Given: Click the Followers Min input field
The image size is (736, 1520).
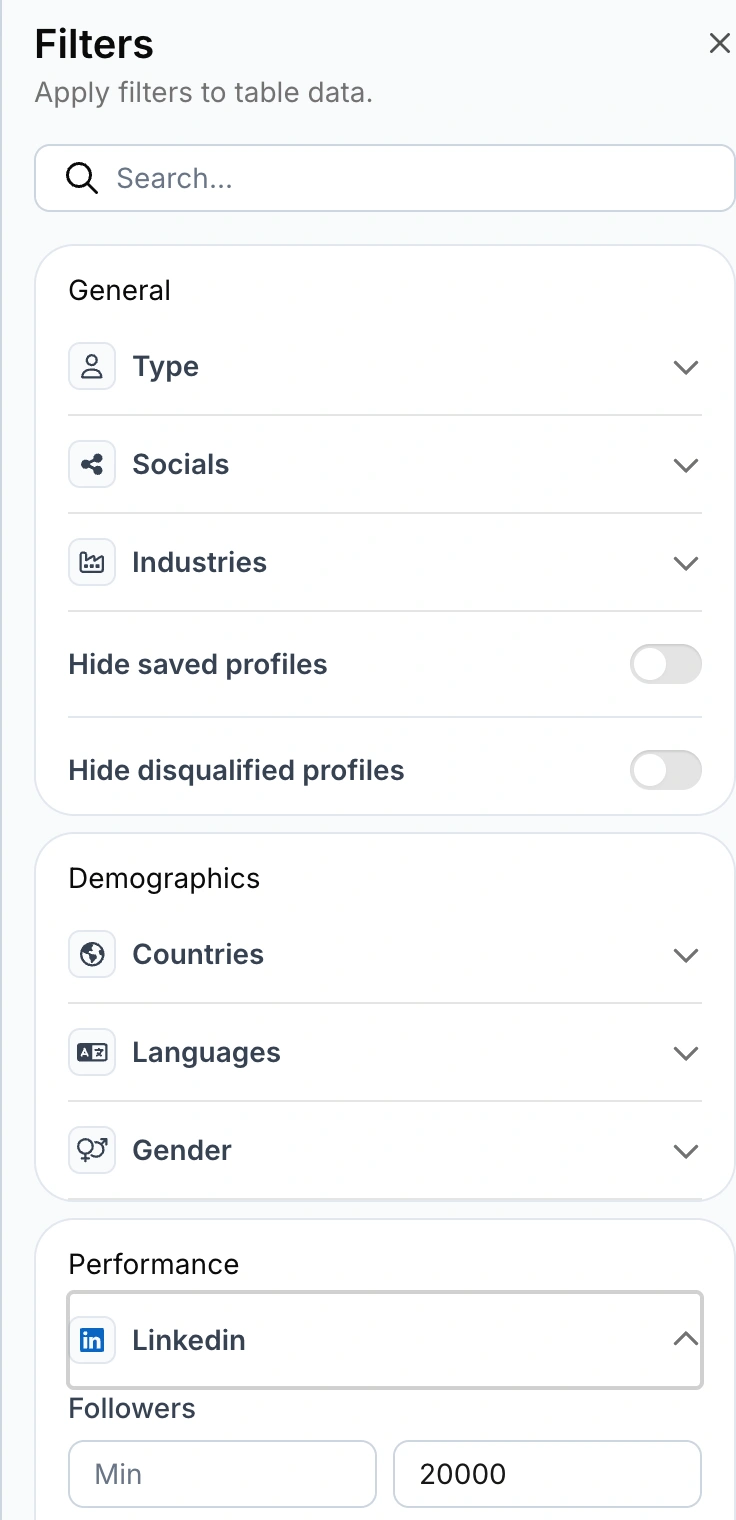Looking at the screenshot, I should coord(222,1474).
